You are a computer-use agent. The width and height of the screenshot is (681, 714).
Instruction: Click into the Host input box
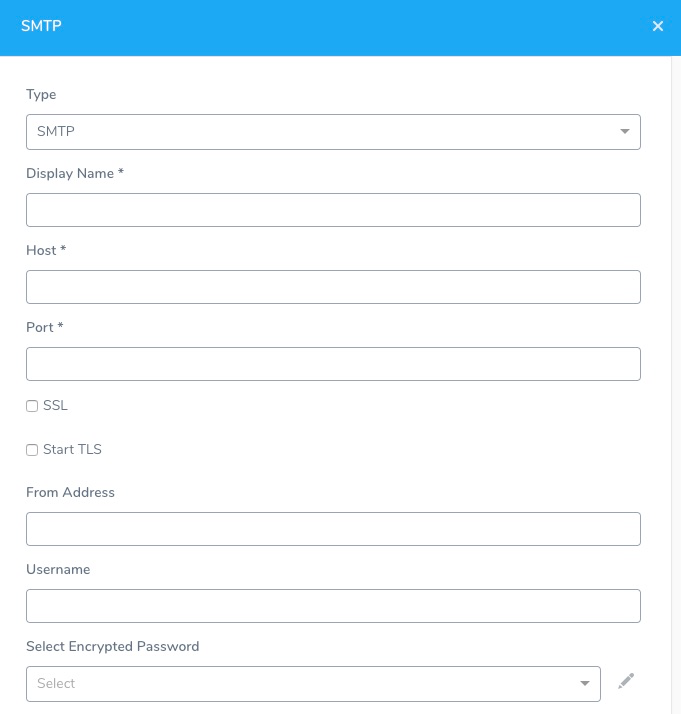pyautogui.click(x=333, y=287)
